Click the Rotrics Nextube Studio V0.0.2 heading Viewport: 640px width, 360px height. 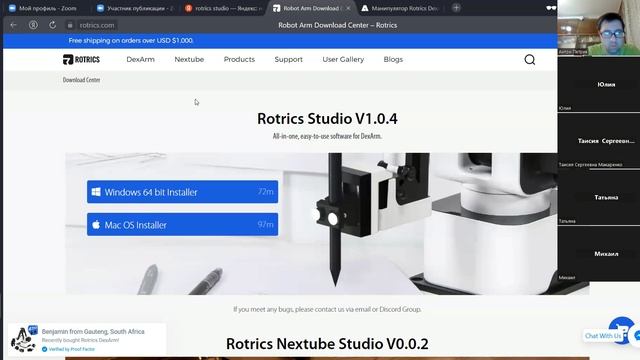click(x=327, y=344)
